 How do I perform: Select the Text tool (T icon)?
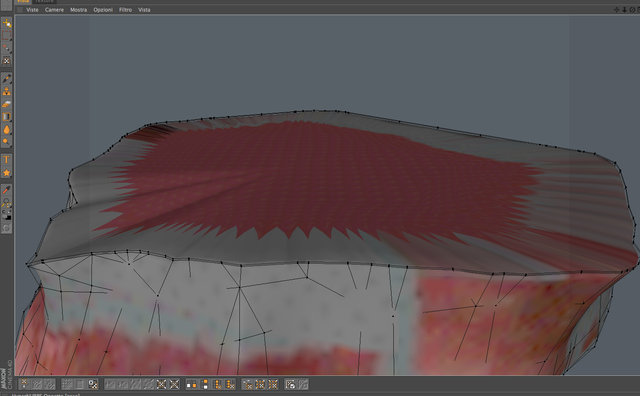(6, 160)
